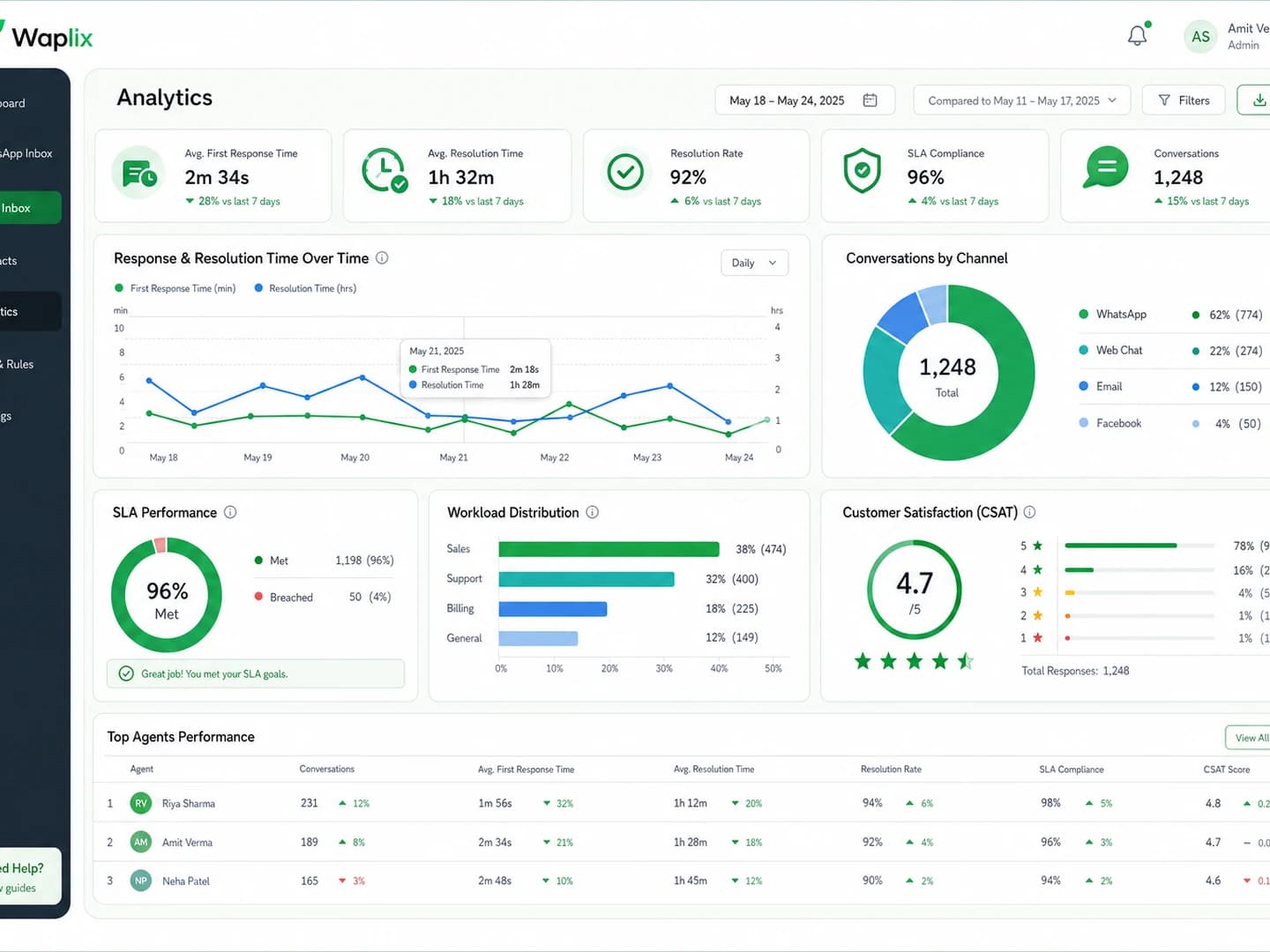Click the RV avatar for Riya Sharma
Image resolution: width=1270 pixels, height=952 pixels.
pos(141,803)
